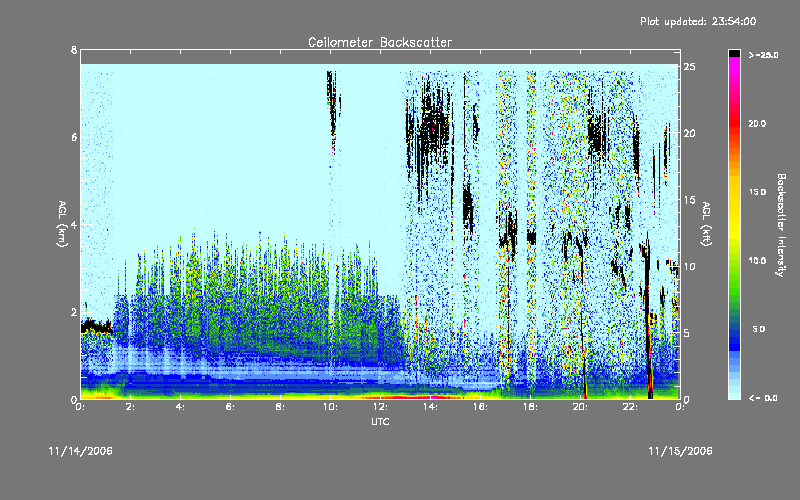This screenshot has width=800, height=500.
Task: Click the "AGL (kft)" right axis label
Action: (x=706, y=224)
